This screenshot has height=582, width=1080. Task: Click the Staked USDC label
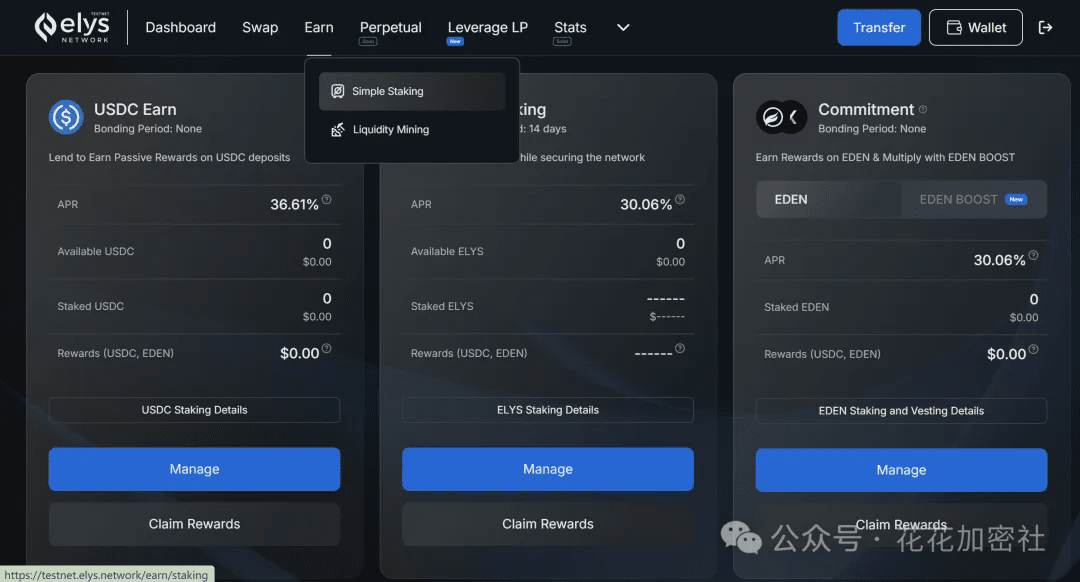pos(90,306)
